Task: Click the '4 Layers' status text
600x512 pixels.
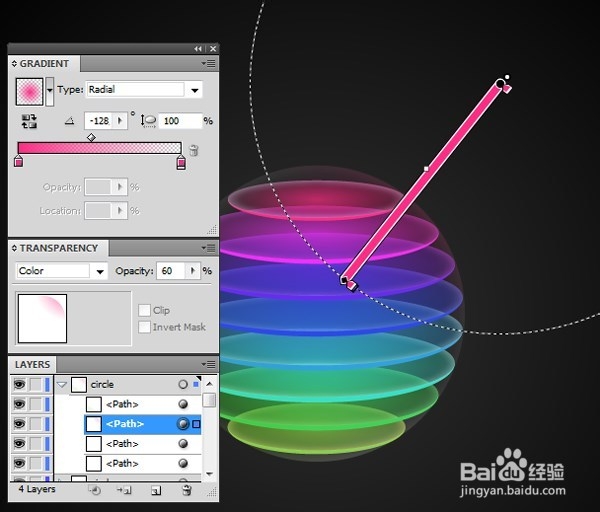Action: pos(37,489)
